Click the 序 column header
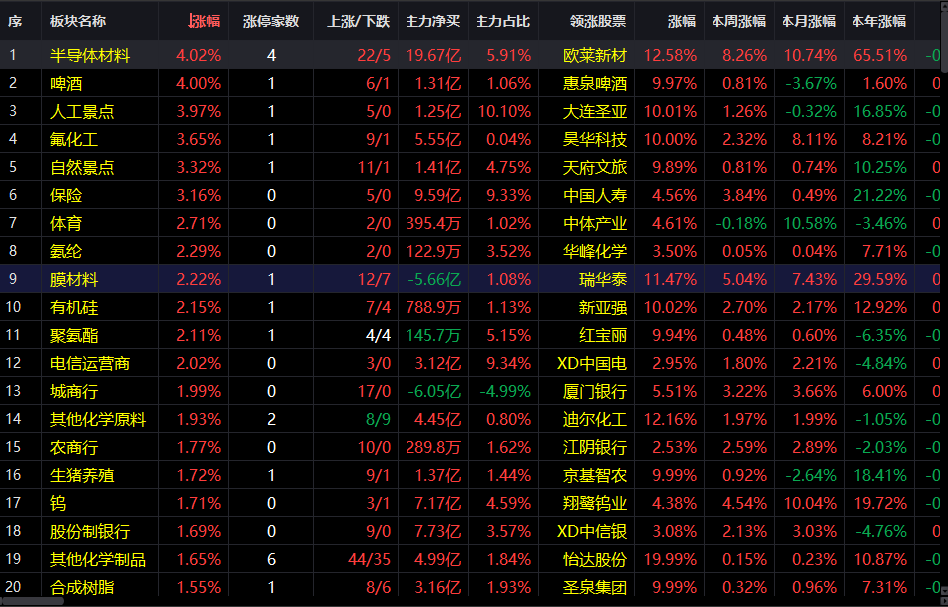Screen dimensions: 948x607 pos(15,21)
